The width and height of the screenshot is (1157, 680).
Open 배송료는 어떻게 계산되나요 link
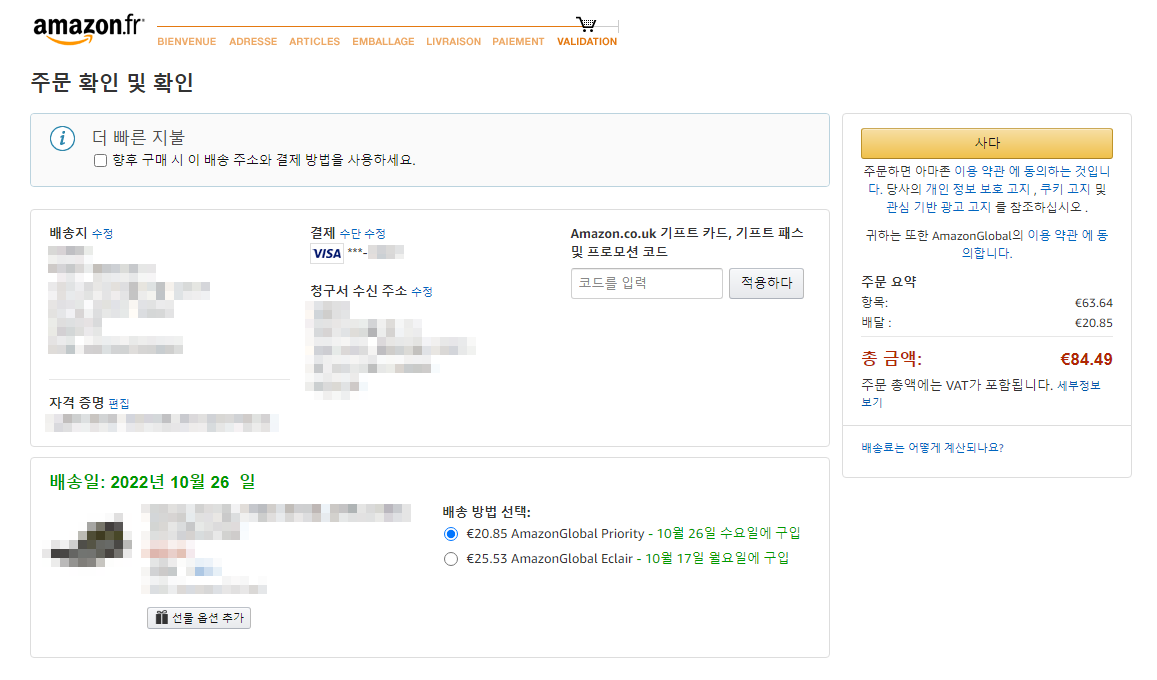[932, 448]
